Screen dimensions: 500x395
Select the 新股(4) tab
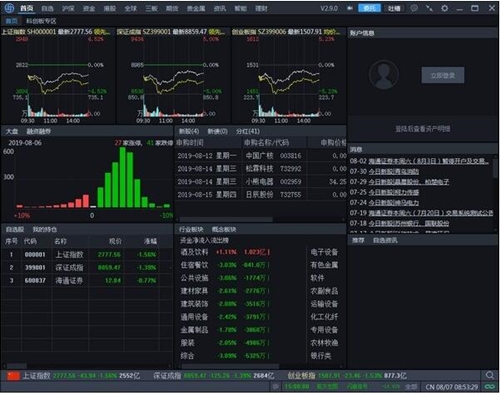tap(189, 131)
